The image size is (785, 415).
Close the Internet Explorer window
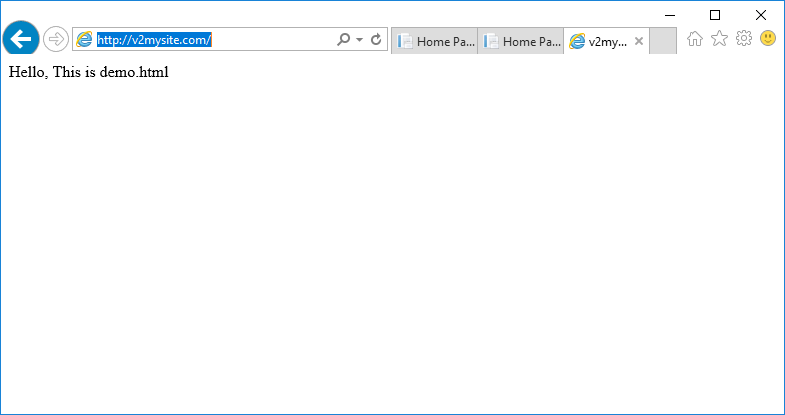pyautogui.click(x=760, y=15)
